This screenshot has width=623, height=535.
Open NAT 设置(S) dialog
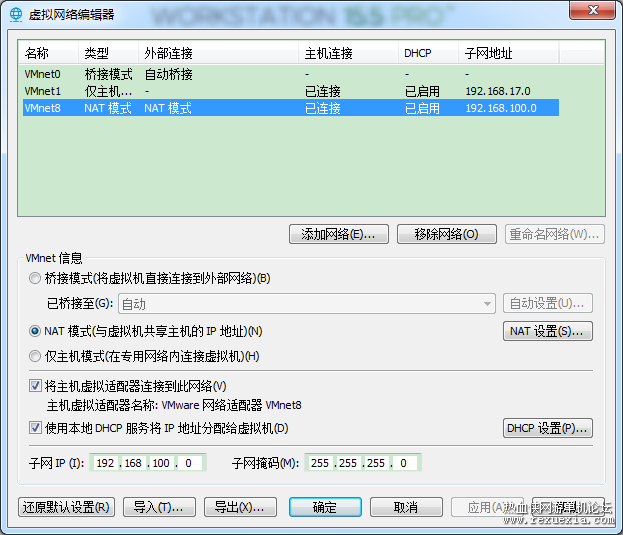pyautogui.click(x=548, y=331)
